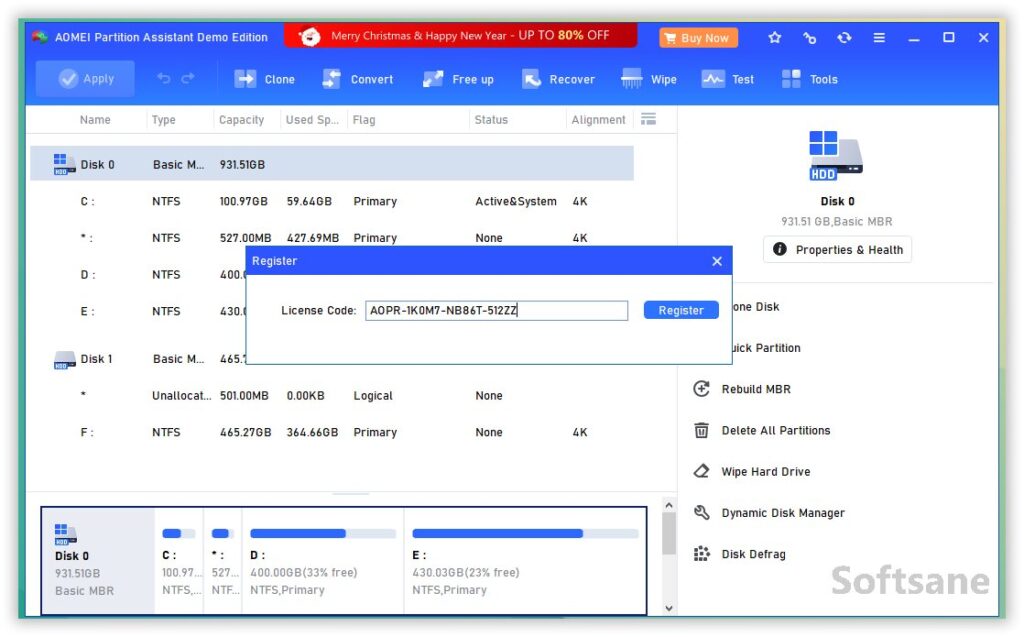The height and width of the screenshot is (637, 1024).
Task: Select the Disk 1 row
Action: [138, 359]
